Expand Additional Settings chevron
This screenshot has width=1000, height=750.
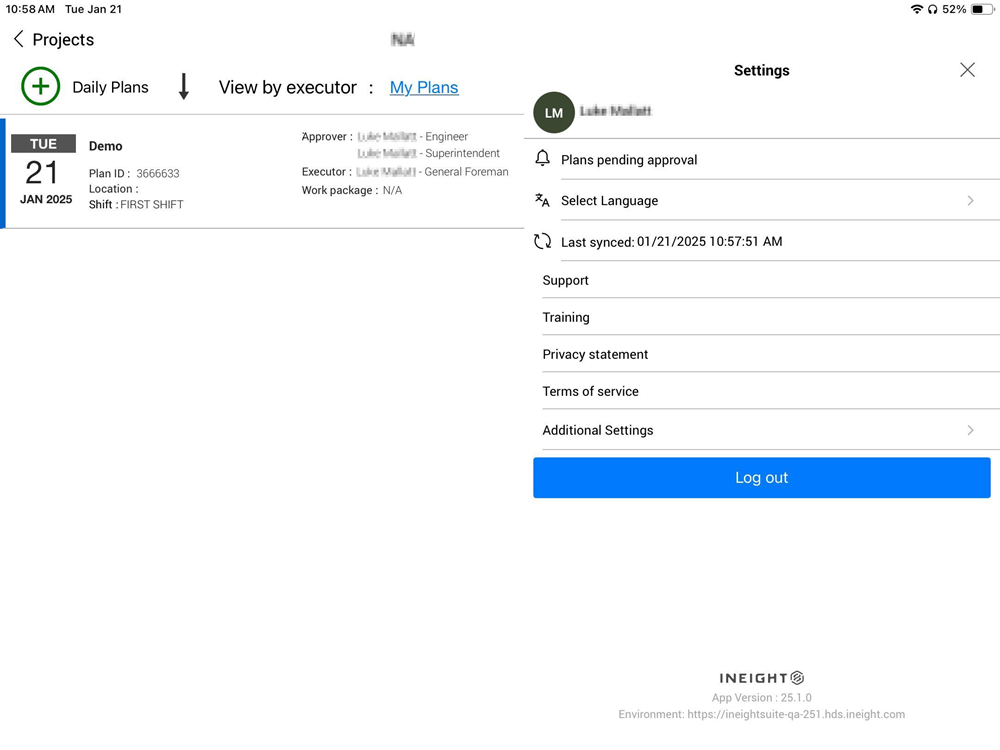(x=970, y=430)
